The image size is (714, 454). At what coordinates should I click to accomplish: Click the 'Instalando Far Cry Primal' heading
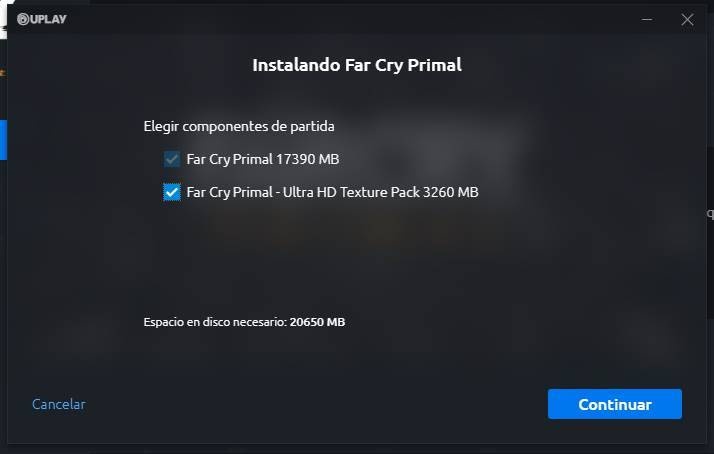pos(357,66)
